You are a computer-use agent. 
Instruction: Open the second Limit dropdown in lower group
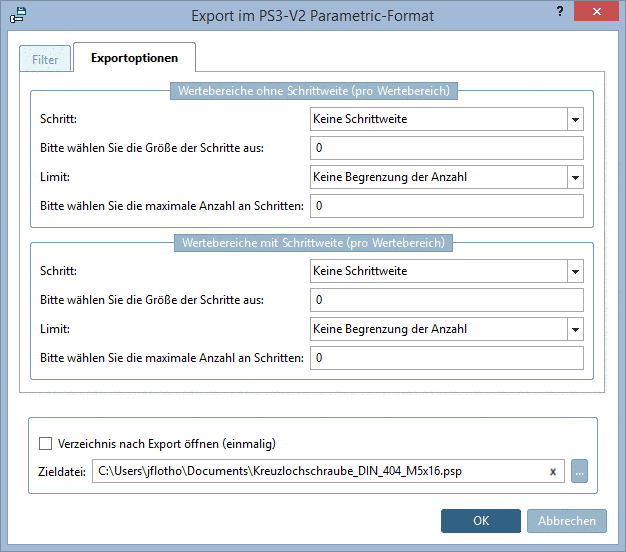[574, 329]
